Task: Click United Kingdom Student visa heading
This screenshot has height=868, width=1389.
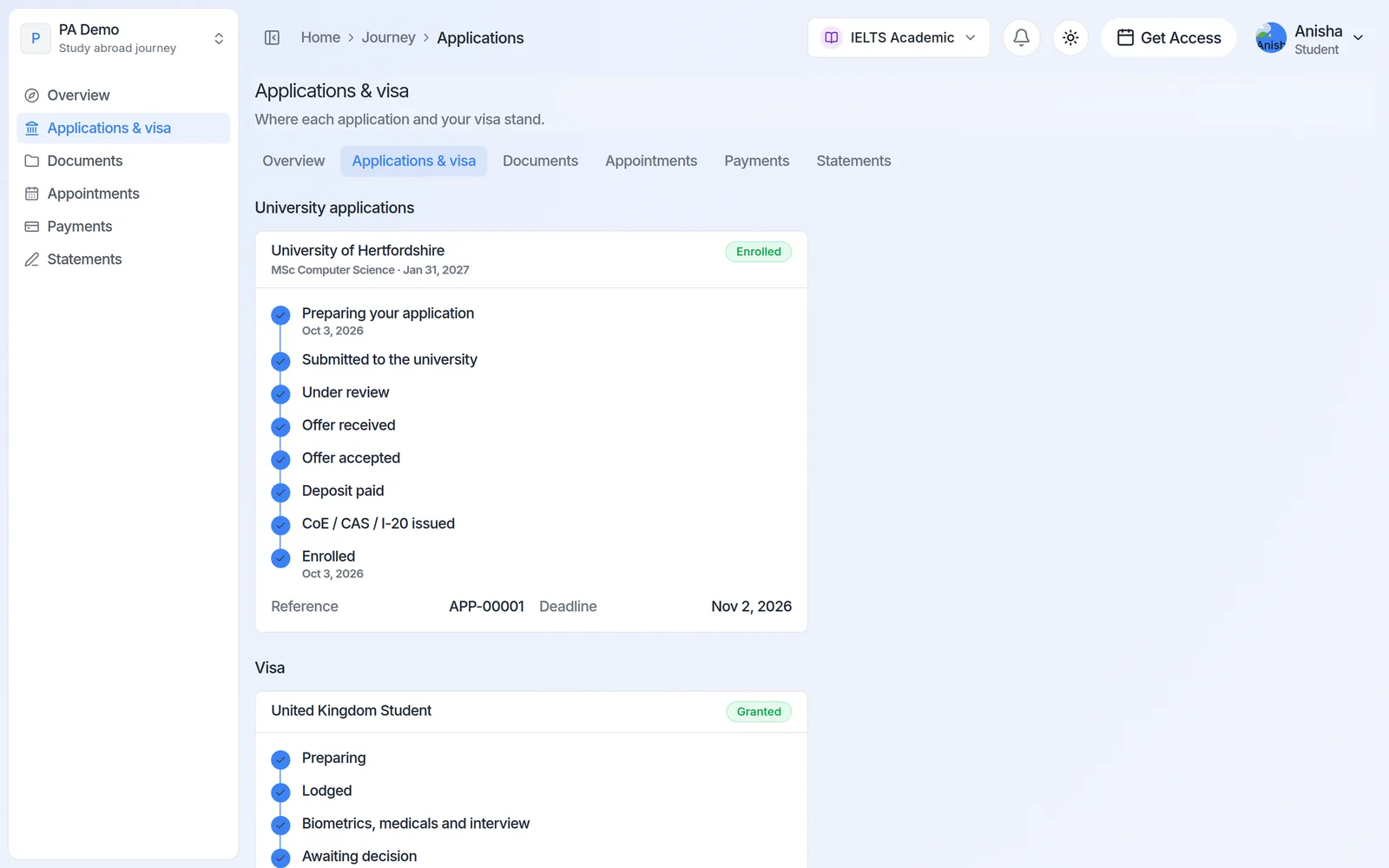Action: (351, 711)
